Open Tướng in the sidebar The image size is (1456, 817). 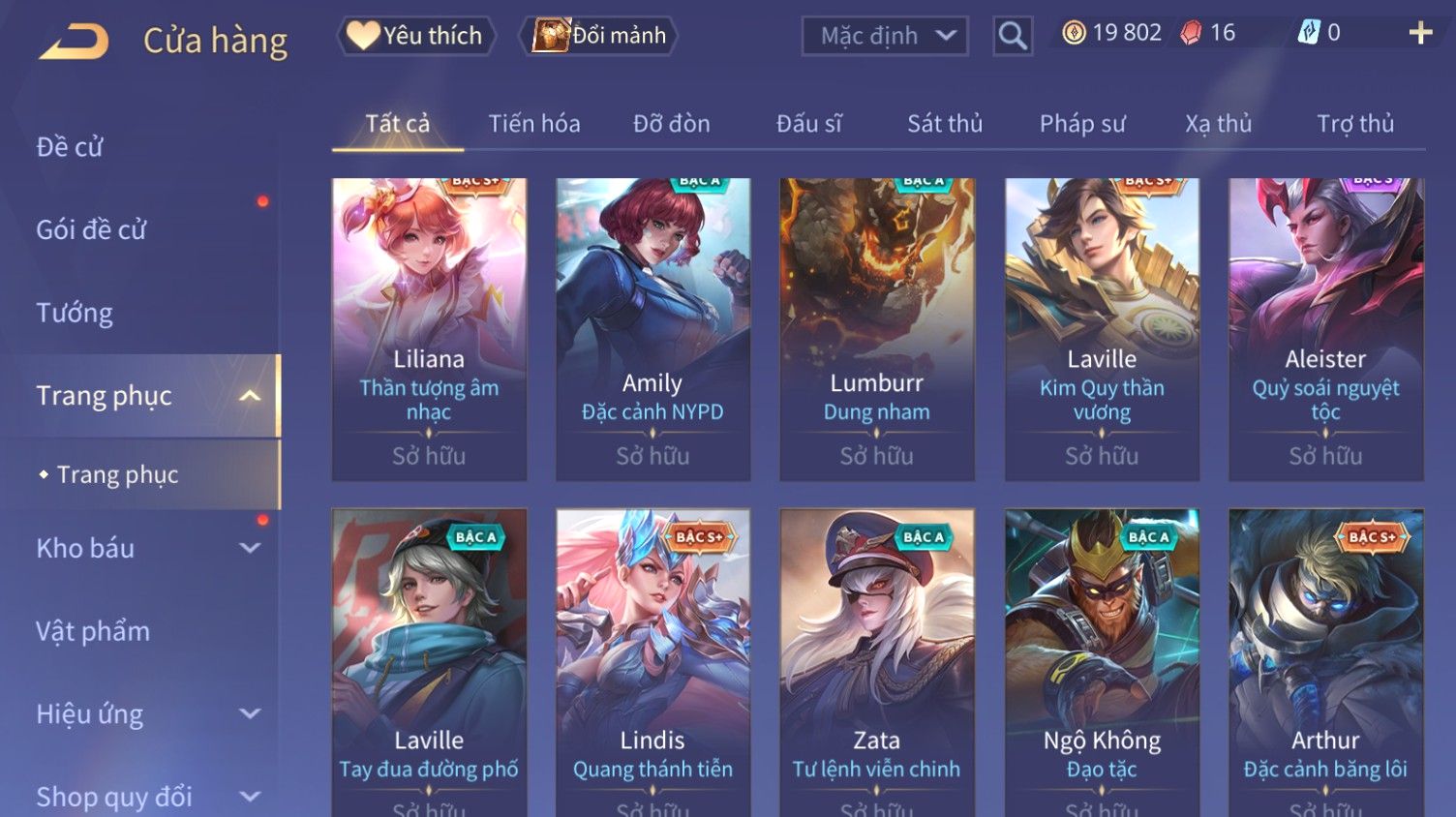pos(75,313)
